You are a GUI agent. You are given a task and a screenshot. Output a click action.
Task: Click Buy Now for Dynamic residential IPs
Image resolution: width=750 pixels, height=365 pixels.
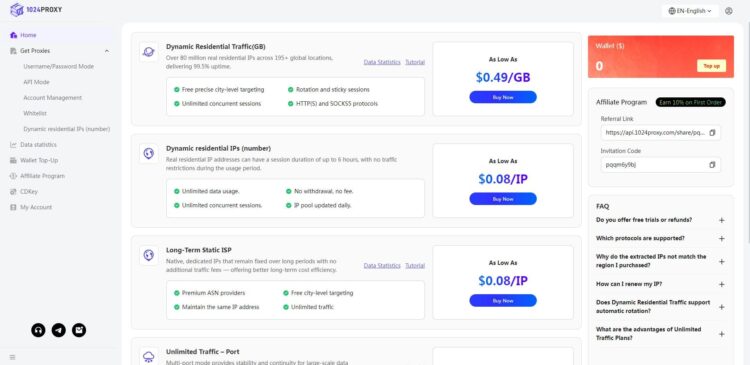tap(503, 199)
